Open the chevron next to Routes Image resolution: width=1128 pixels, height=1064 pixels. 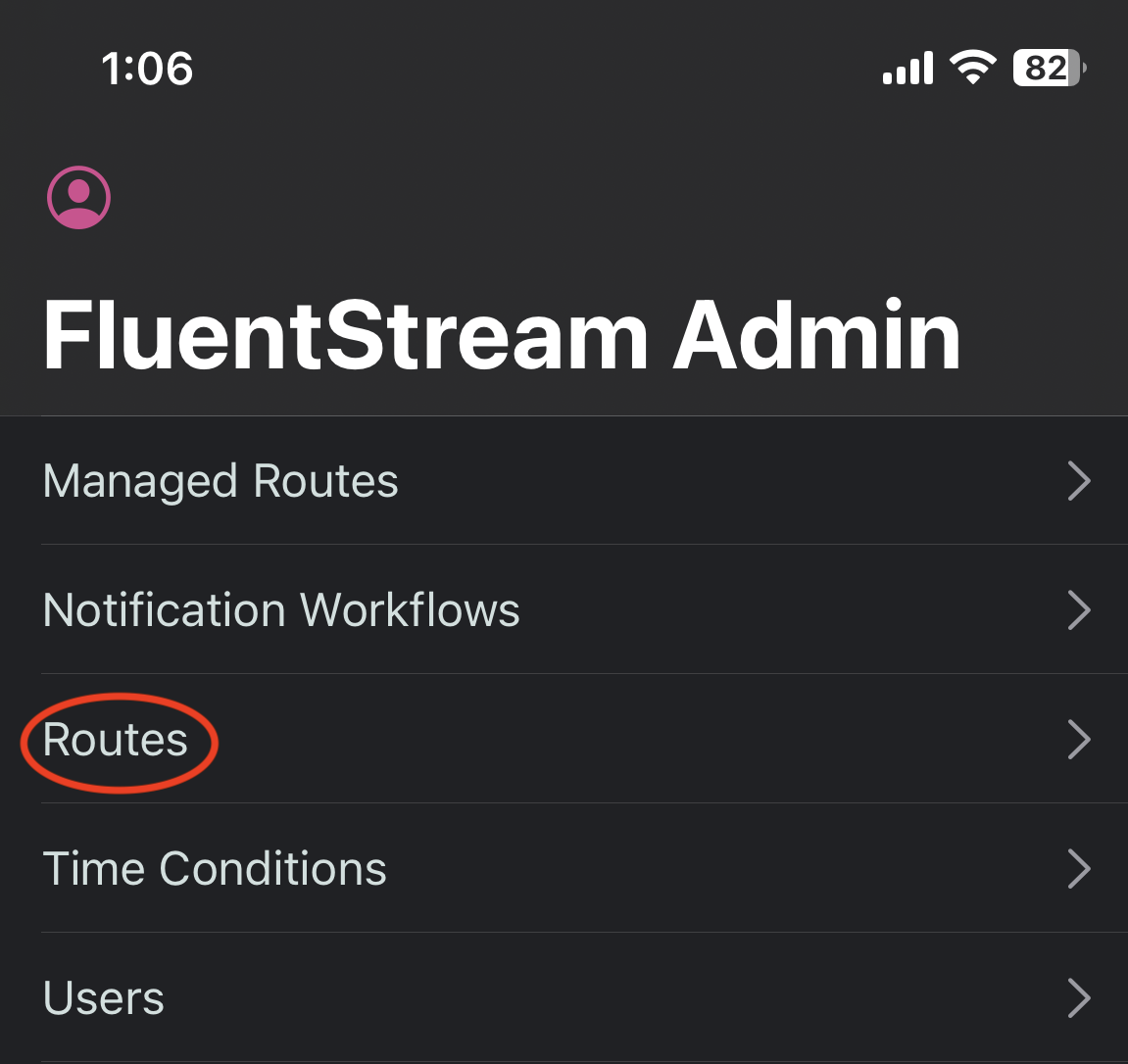click(x=1079, y=740)
